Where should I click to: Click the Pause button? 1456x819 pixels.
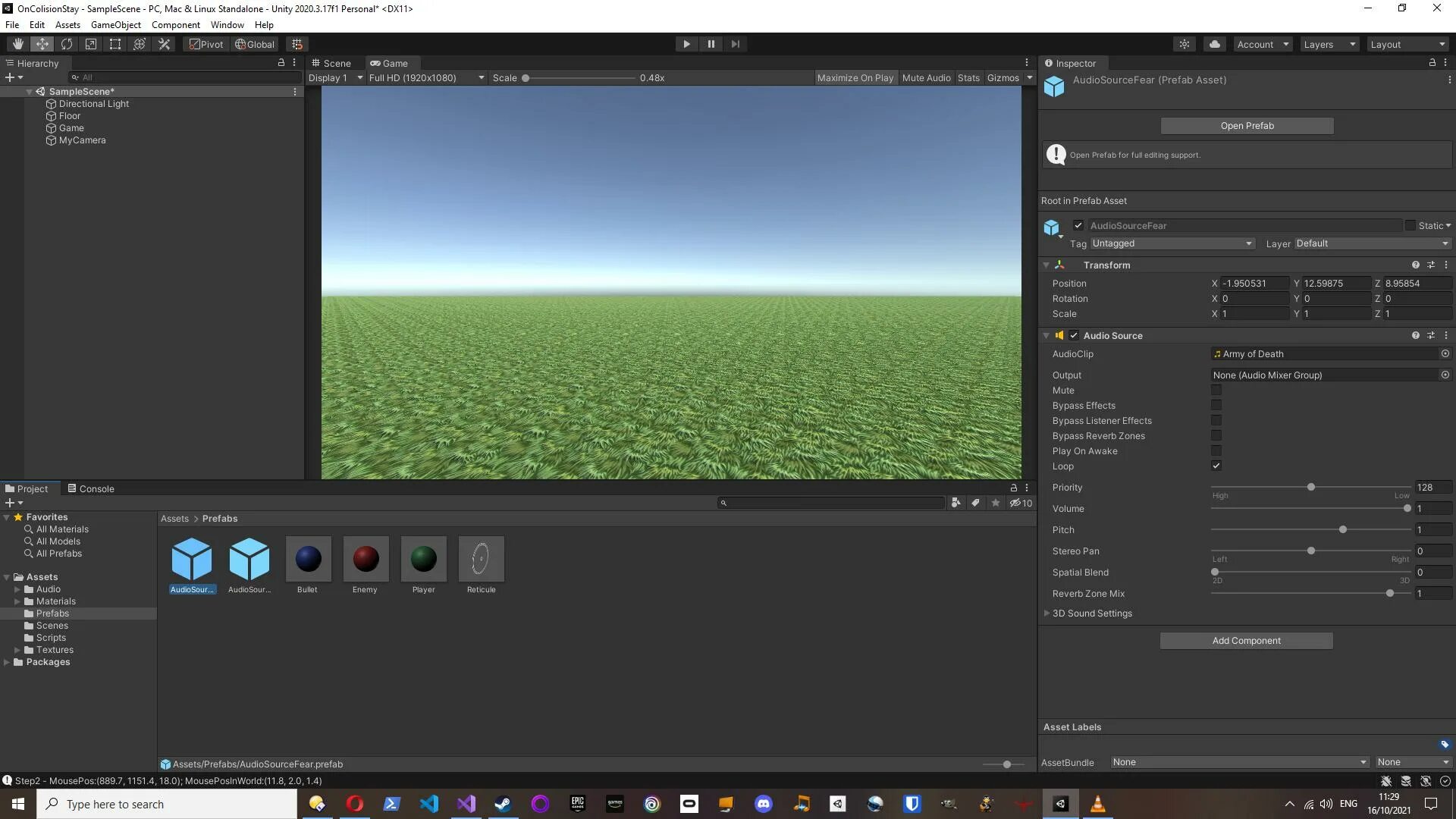pyautogui.click(x=711, y=44)
